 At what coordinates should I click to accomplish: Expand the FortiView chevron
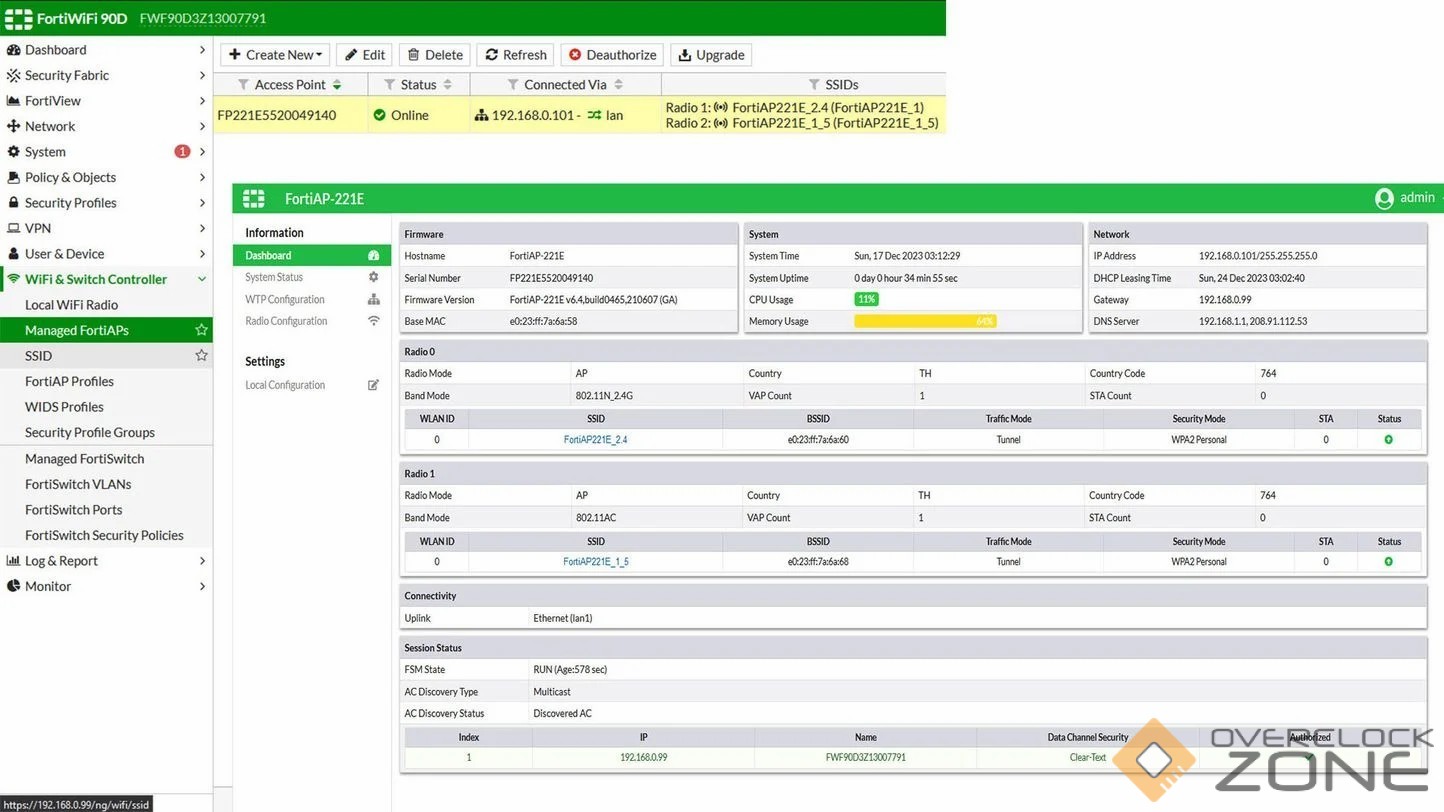click(202, 101)
